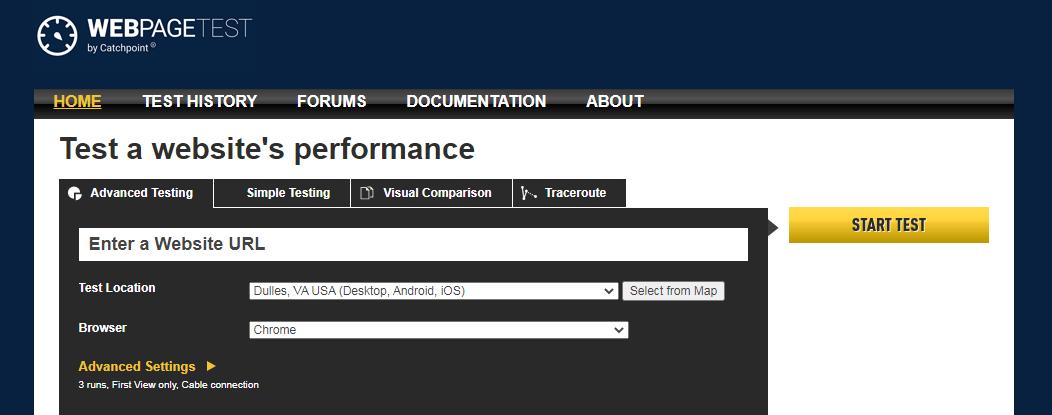Image resolution: width=1052 pixels, height=415 pixels.
Task: Click the Visual Comparison pages icon
Action: click(367, 193)
